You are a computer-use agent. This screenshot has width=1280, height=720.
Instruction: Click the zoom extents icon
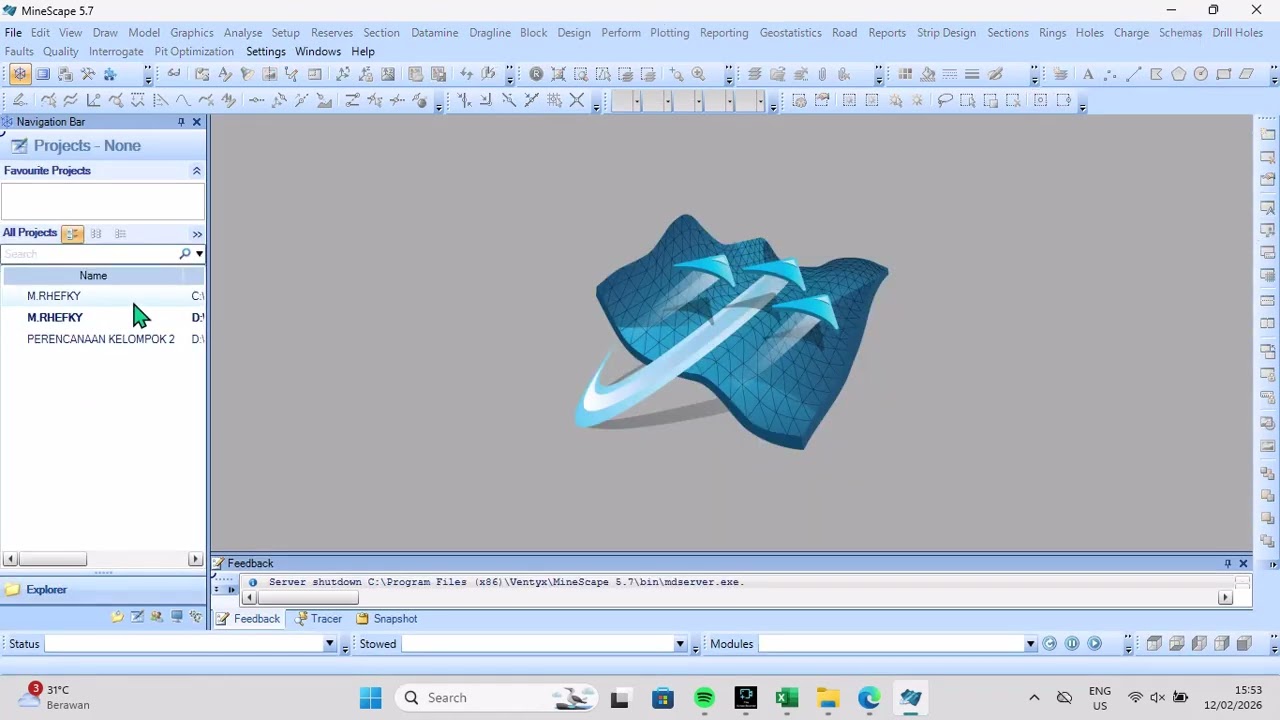point(558,74)
